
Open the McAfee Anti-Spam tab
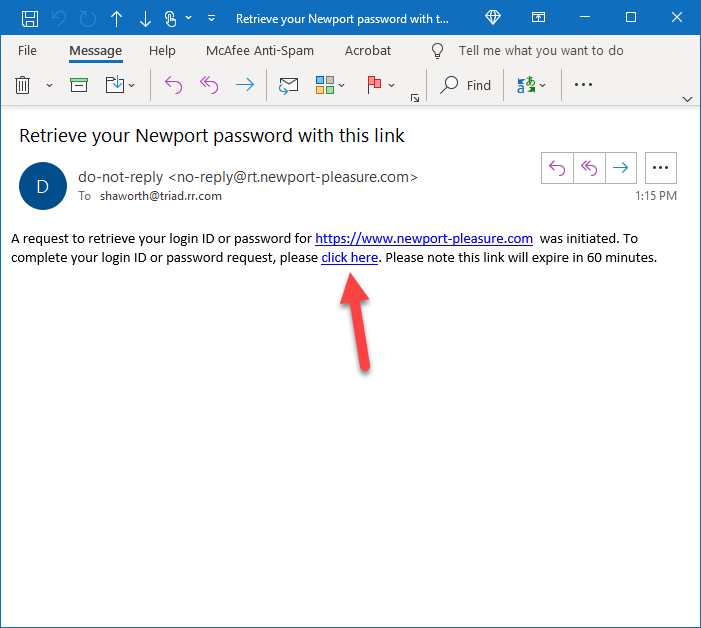point(260,51)
